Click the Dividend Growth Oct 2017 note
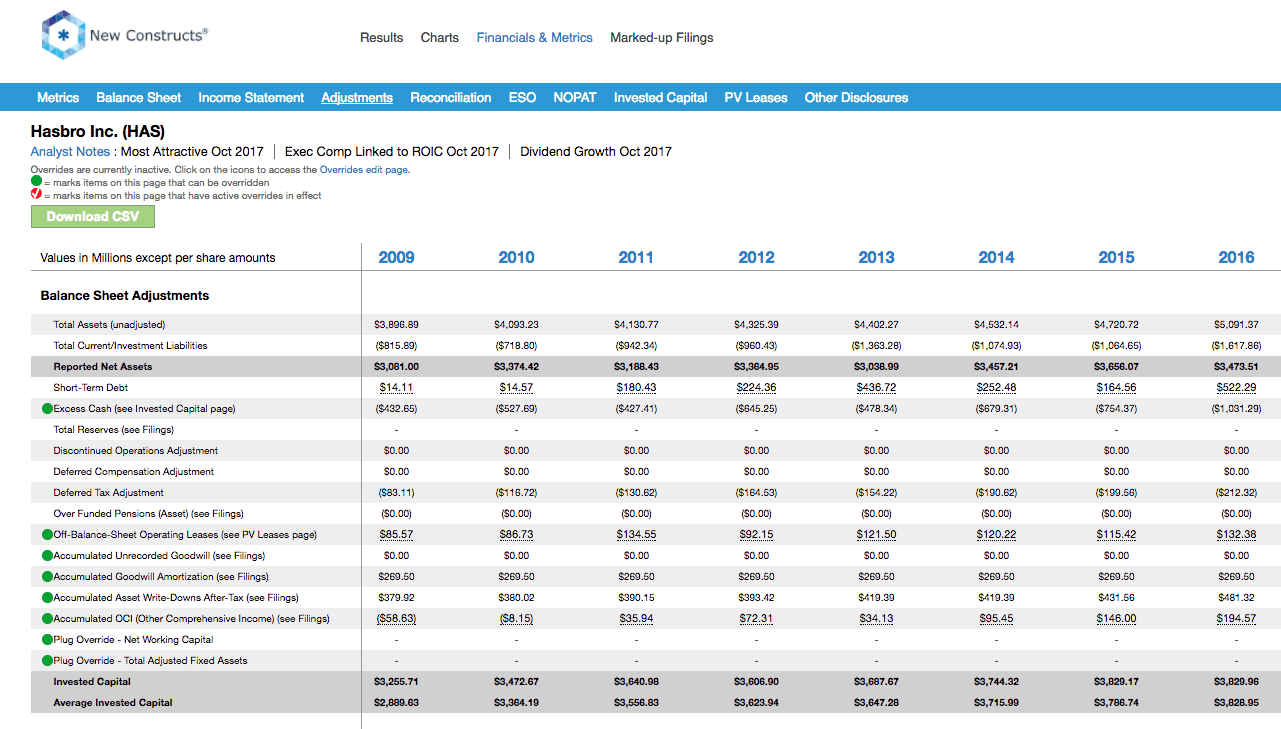 coord(596,152)
